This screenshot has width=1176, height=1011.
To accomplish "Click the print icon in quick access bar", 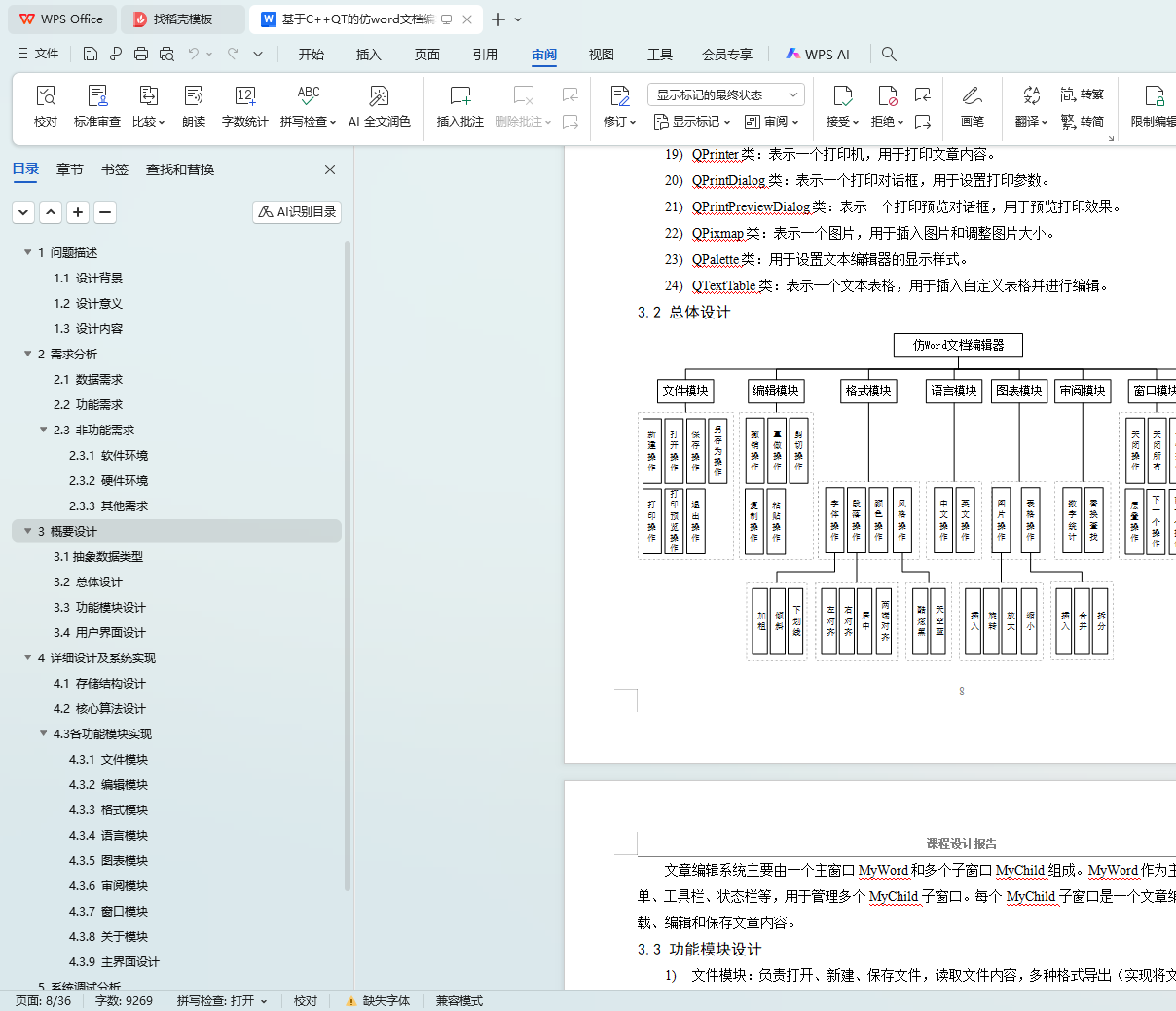I will click(x=141, y=54).
